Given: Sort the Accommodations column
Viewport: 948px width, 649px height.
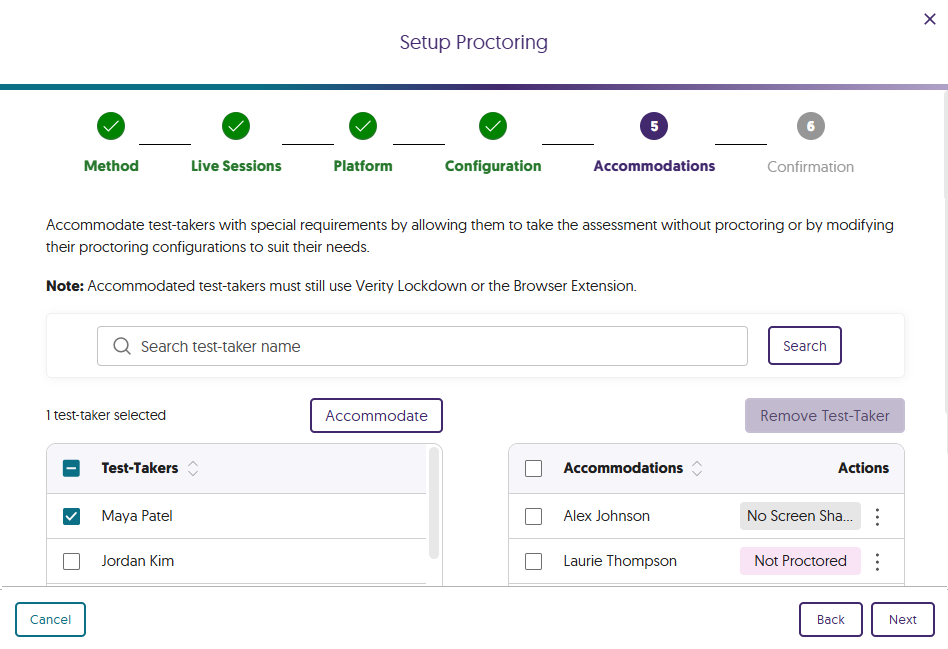Looking at the screenshot, I should [697, 468].
